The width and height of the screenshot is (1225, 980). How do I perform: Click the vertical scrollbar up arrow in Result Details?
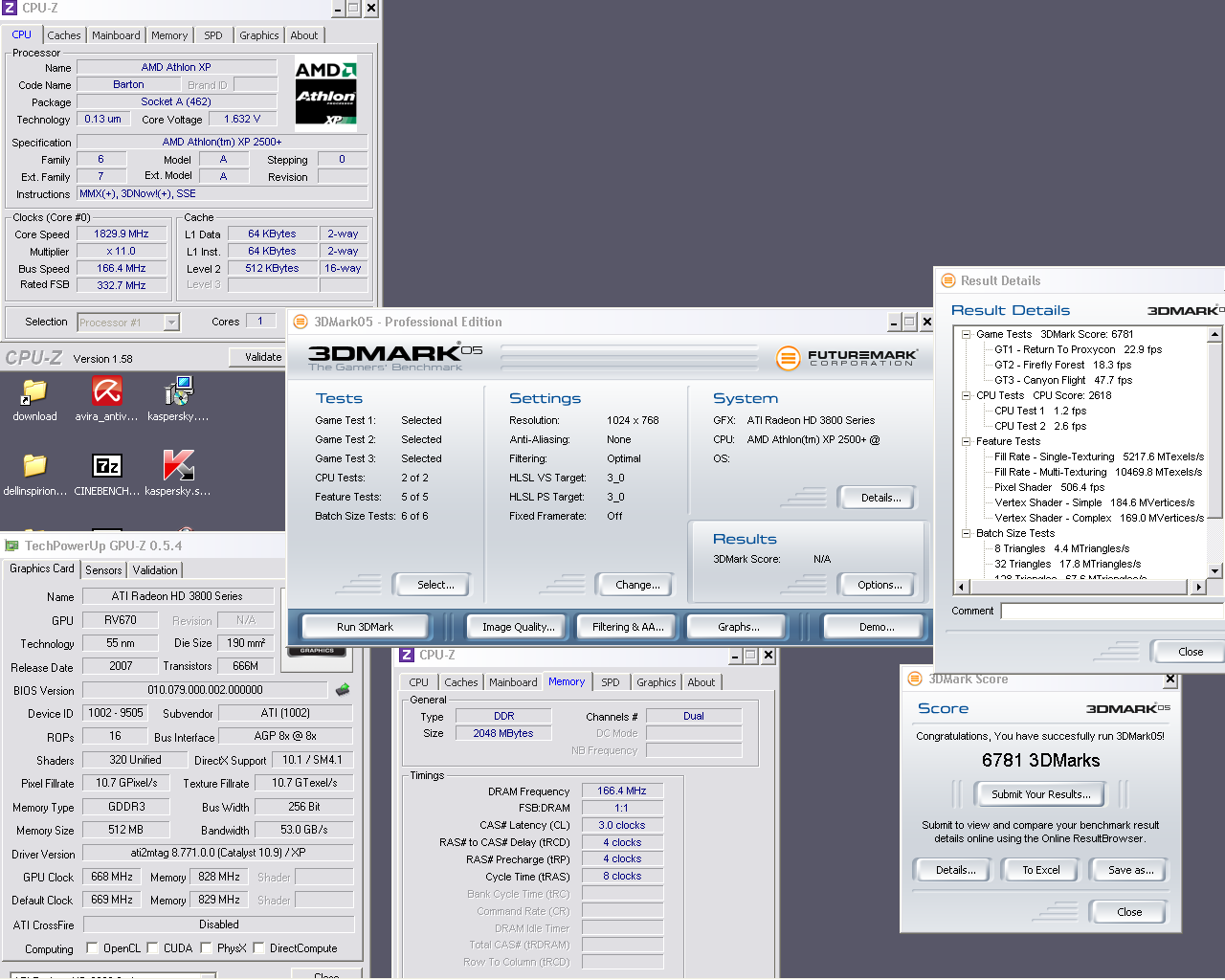(1214, 334)
